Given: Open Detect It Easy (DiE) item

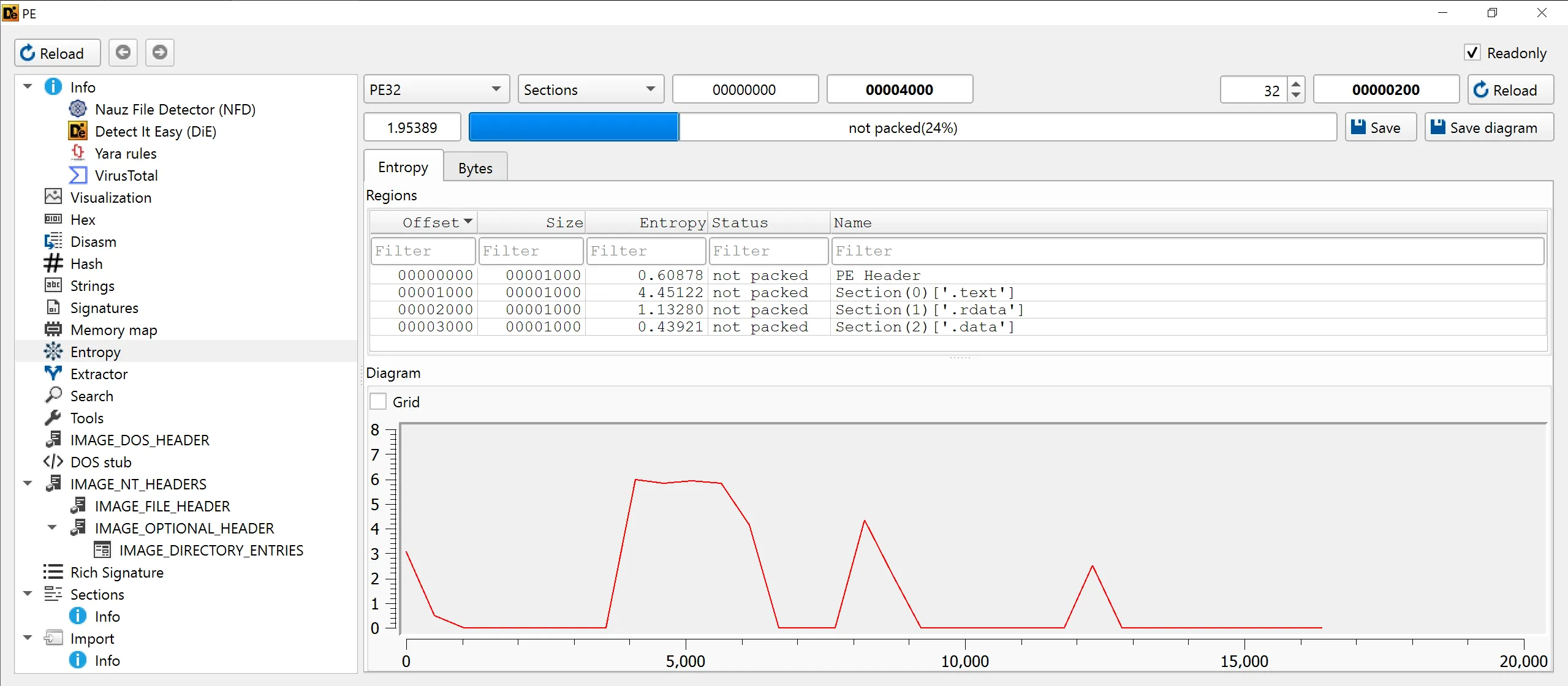Looking at the screenshot, I should click(155, 132).
